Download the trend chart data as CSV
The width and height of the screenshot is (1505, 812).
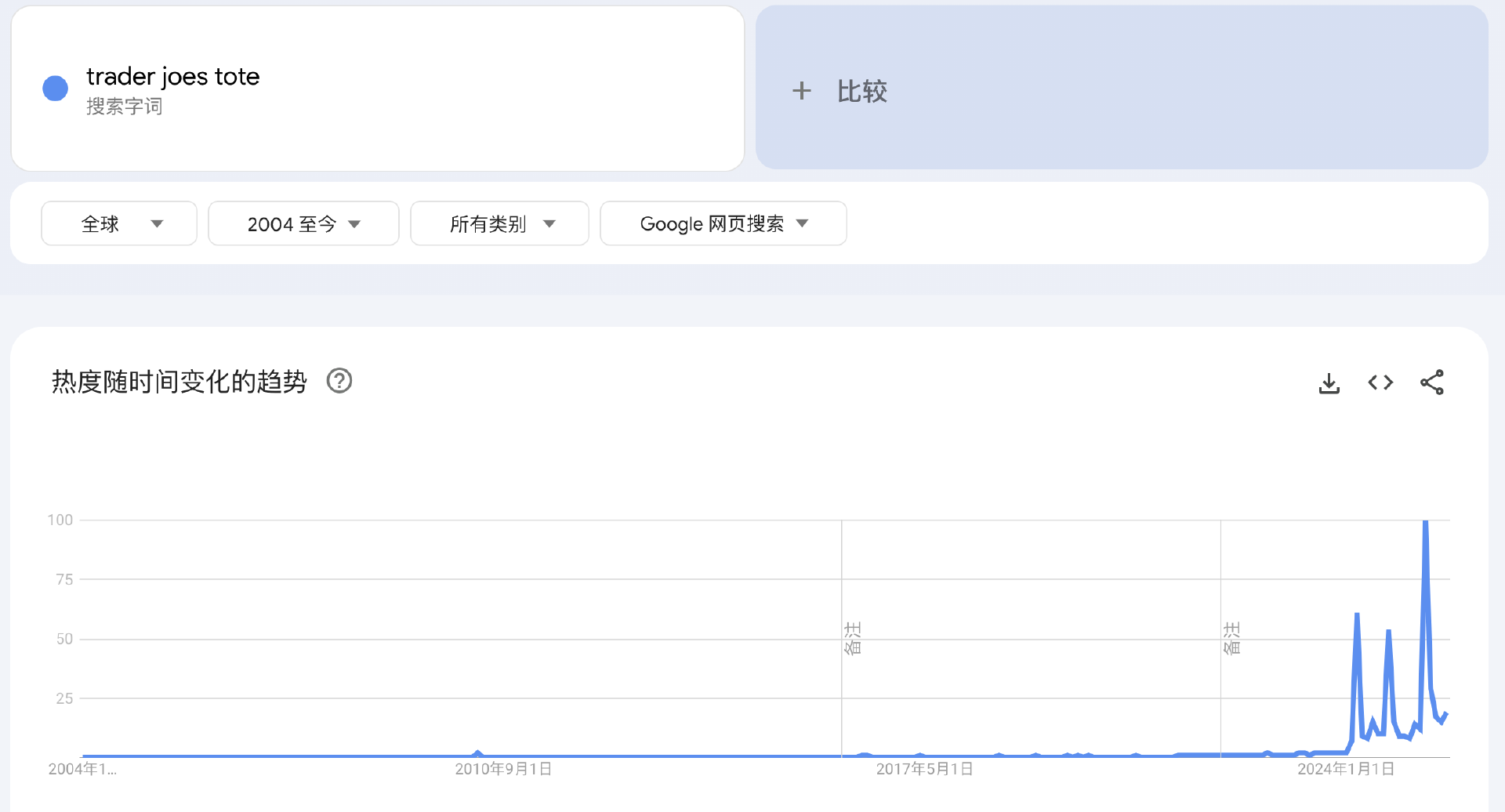(x=1329, y=383)
